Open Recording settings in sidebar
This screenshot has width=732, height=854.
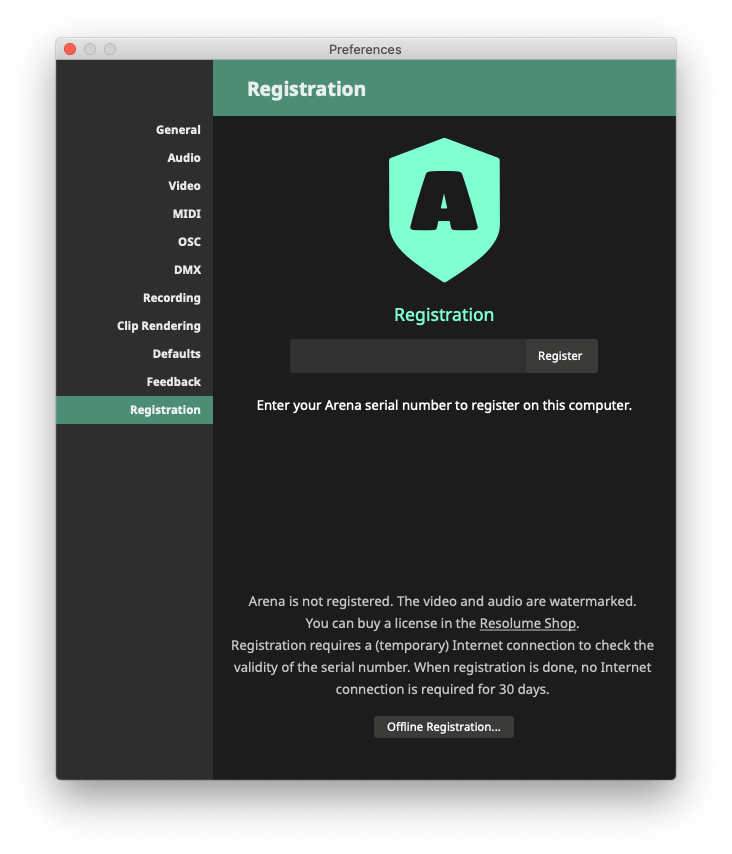[x=171, y=298]
